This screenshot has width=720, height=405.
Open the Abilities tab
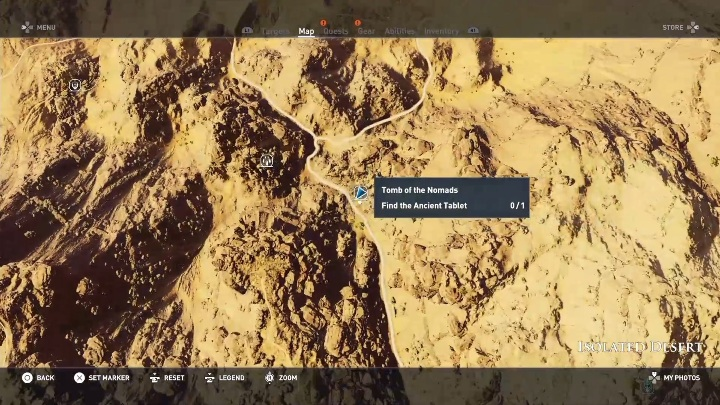click(x=399, y=31)
